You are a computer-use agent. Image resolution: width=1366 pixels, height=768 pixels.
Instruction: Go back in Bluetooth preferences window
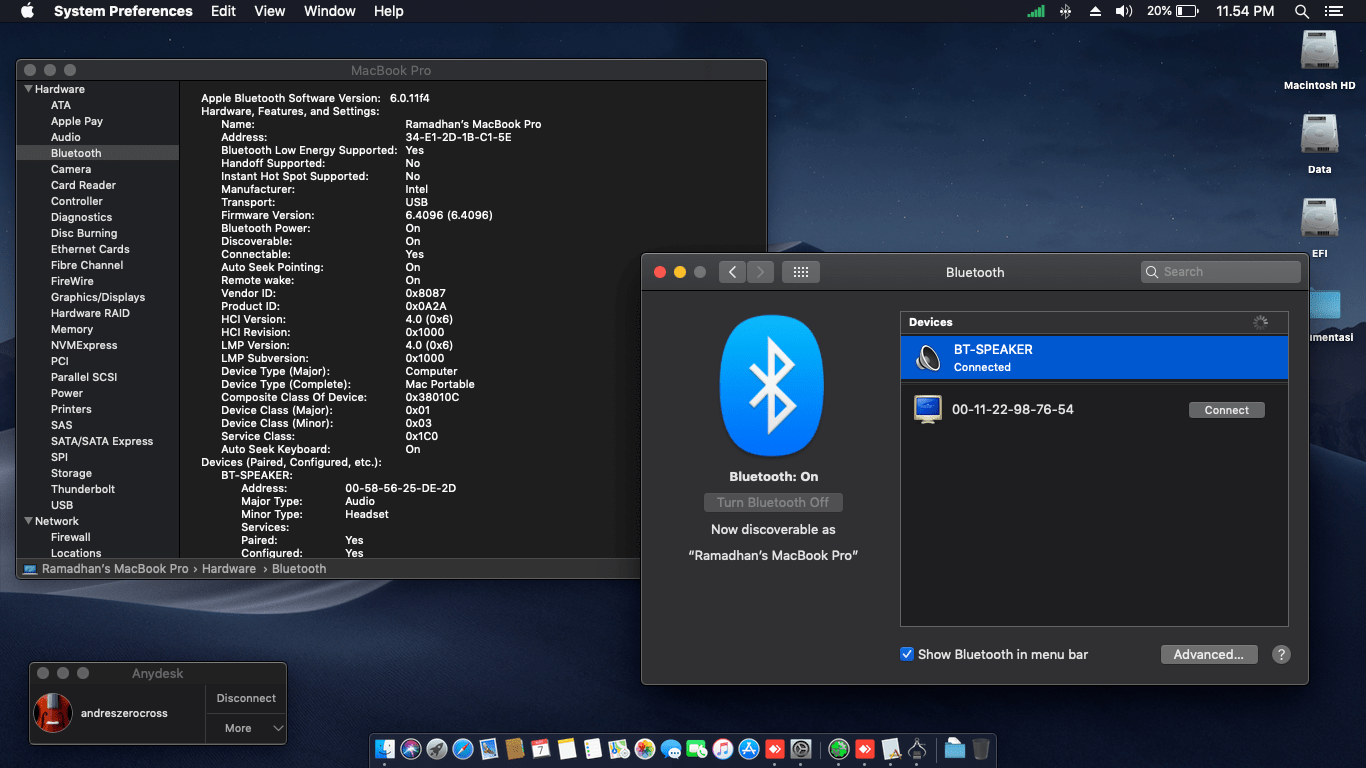click(732, 272)
